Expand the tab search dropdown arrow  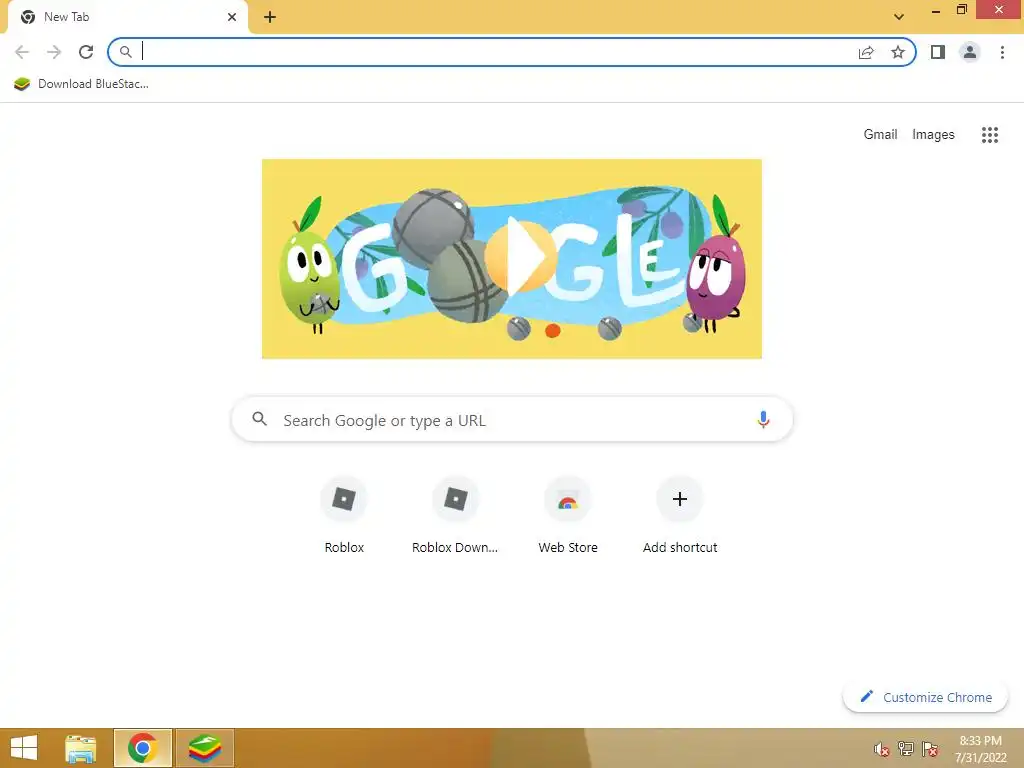pos(899,17)
